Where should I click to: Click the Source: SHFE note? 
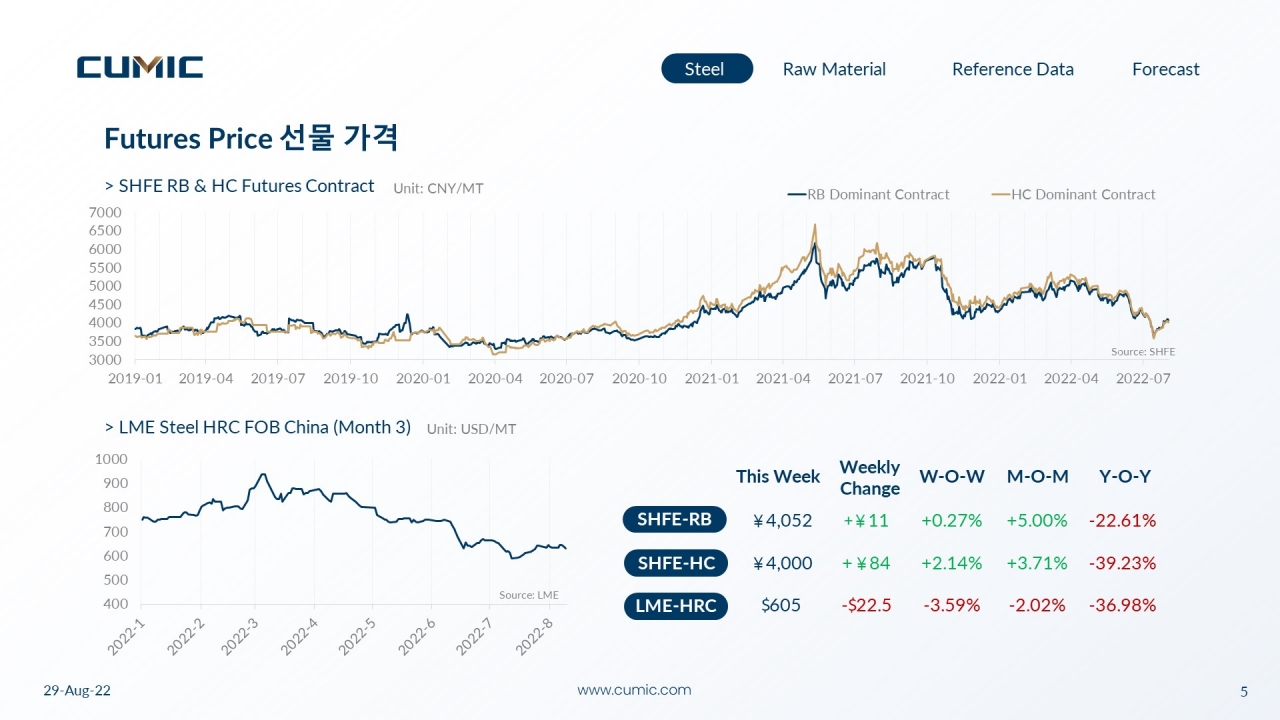click(x=1143, y=352)
